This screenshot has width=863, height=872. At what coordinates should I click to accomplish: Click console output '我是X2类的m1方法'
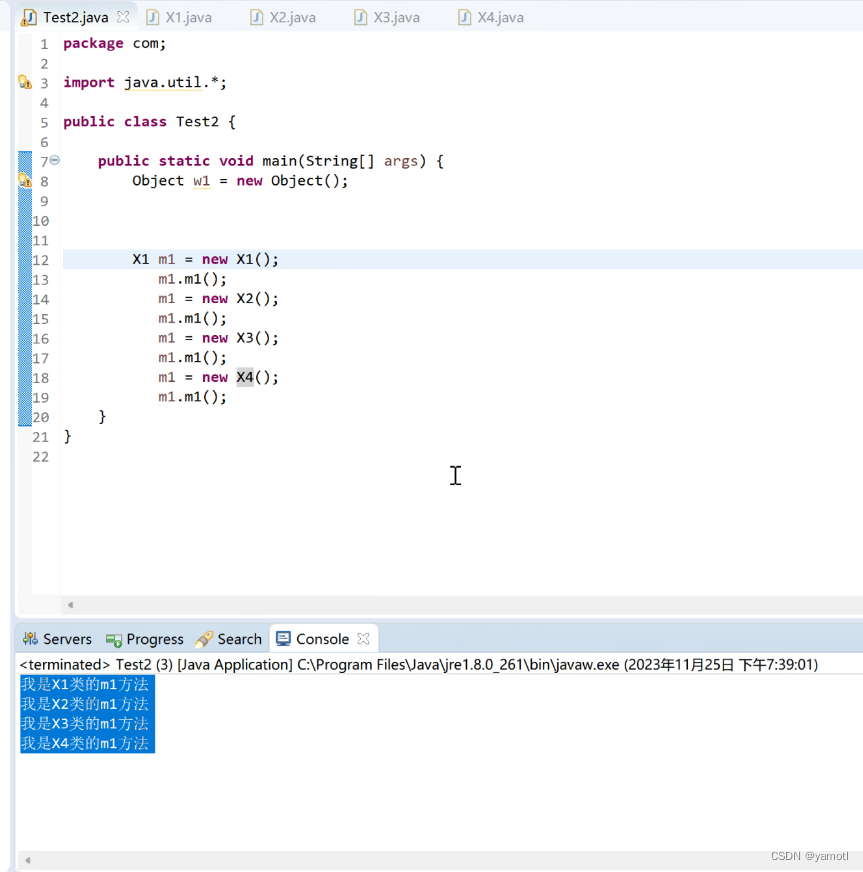[85, 704]
